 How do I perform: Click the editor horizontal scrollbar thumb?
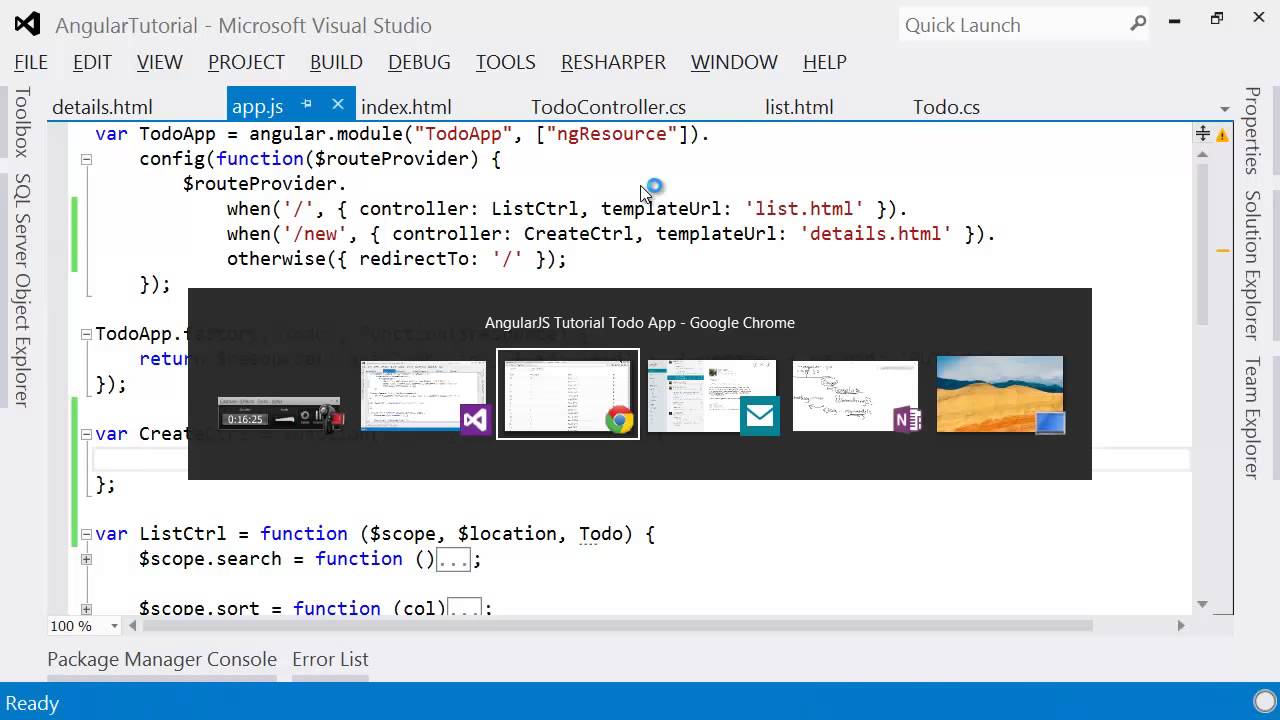(617, 626)
